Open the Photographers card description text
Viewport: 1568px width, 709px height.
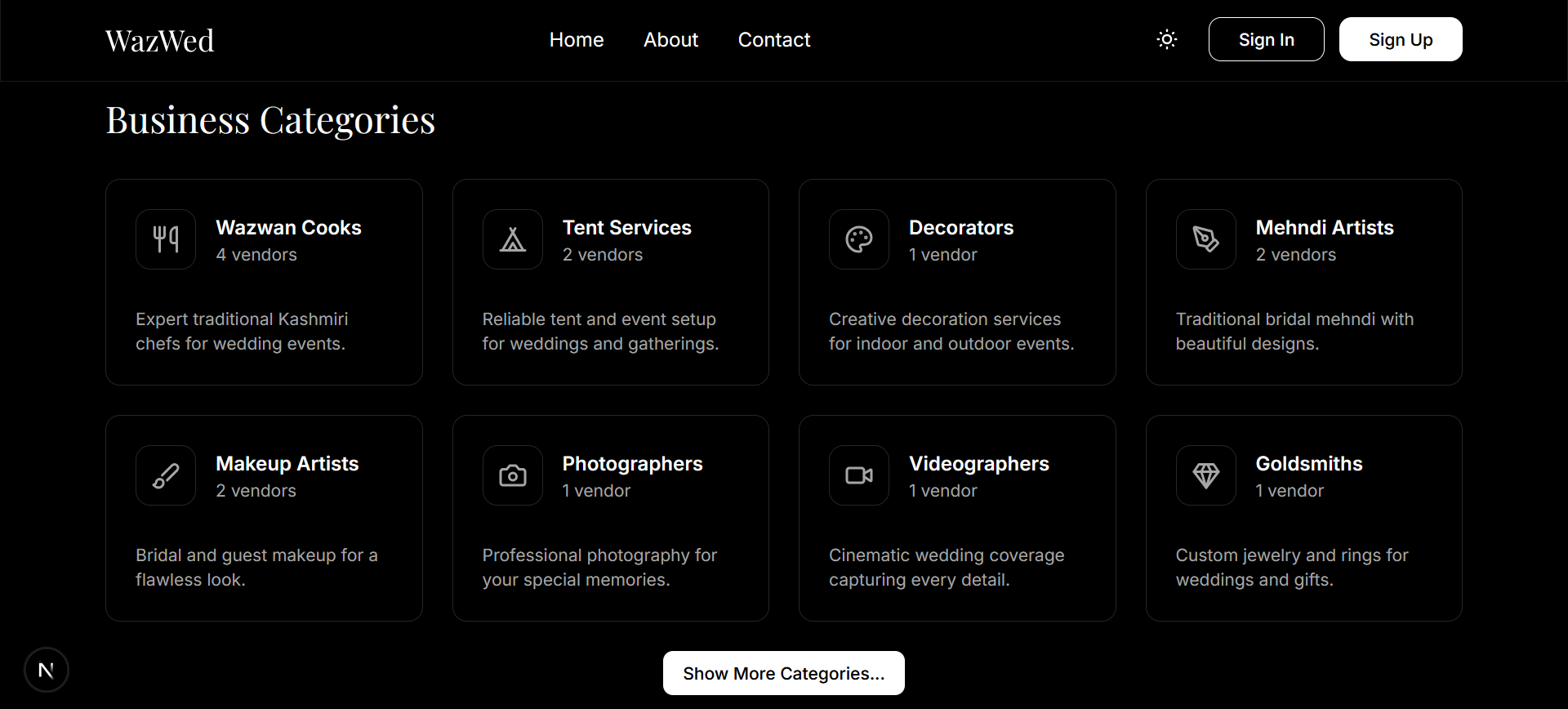pos(599,567)
